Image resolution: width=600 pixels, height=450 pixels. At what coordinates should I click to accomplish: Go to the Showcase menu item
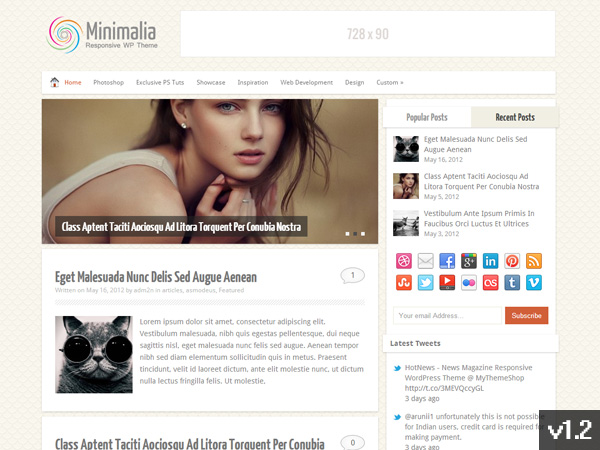(211, 82)
